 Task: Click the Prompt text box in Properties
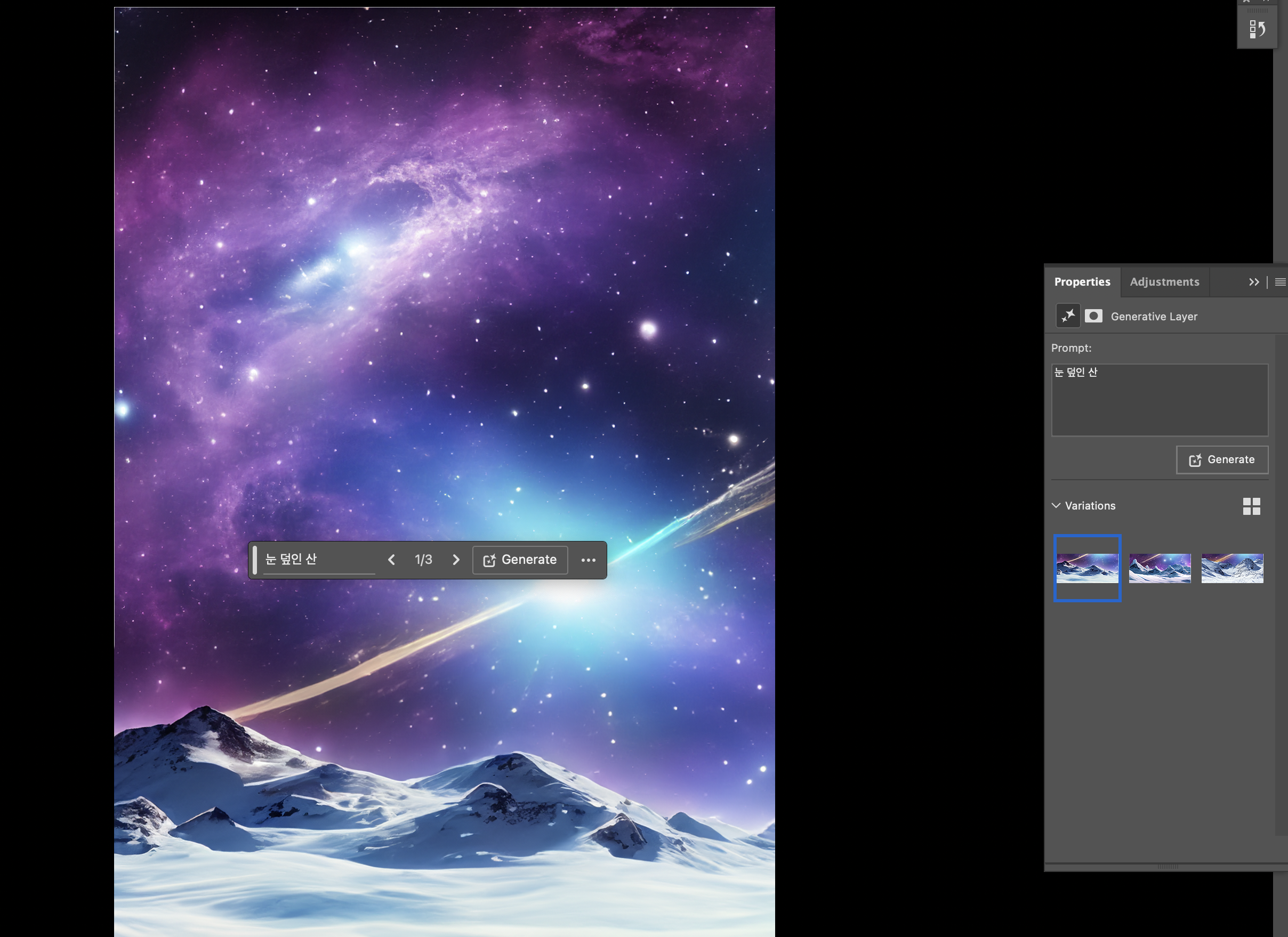[x=1159, y=400]
